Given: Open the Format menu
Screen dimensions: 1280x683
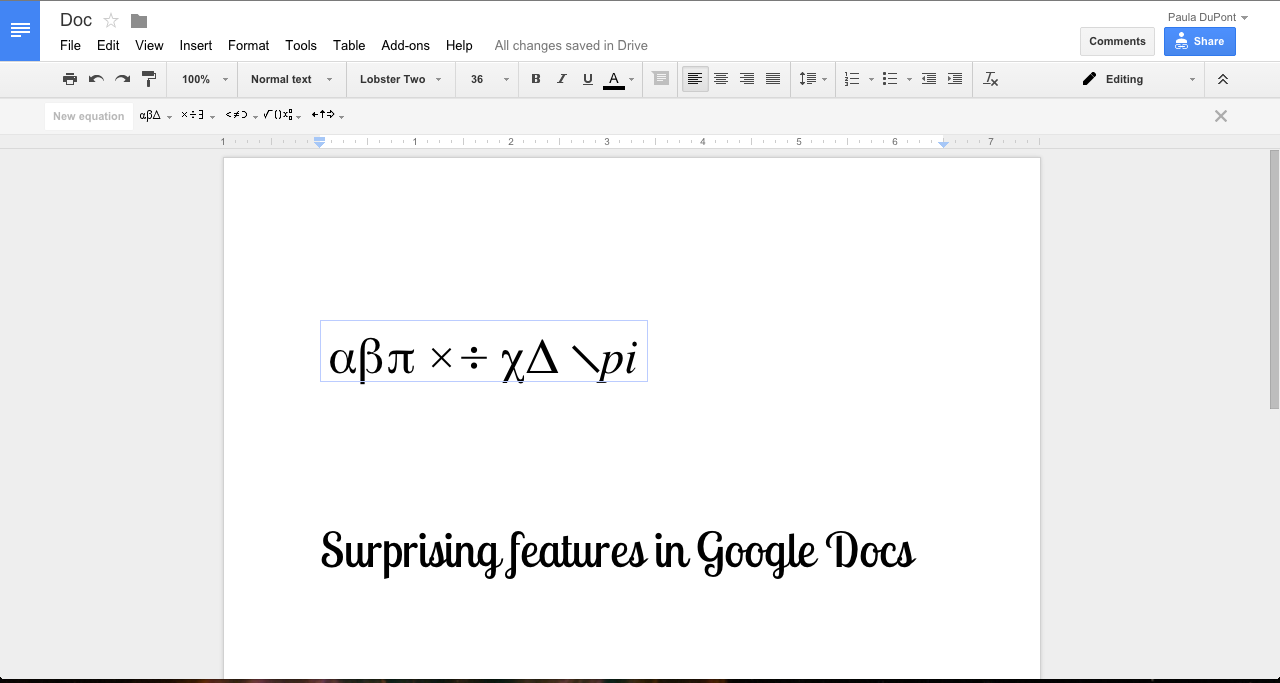Looking at the screenshot, I should tap(248, 45).
